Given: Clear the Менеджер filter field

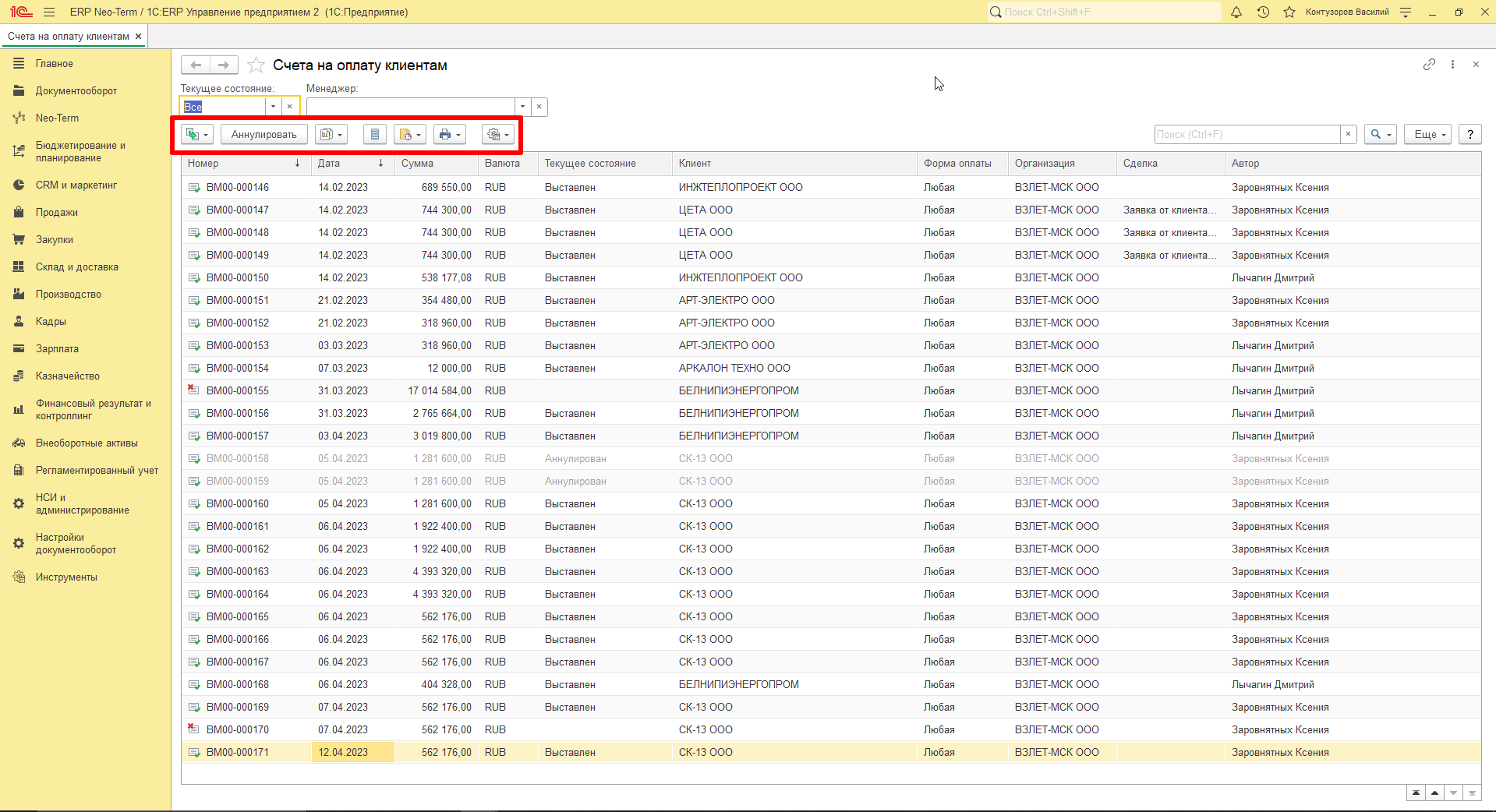Looking at the screenshot, I should coord(539,107).
